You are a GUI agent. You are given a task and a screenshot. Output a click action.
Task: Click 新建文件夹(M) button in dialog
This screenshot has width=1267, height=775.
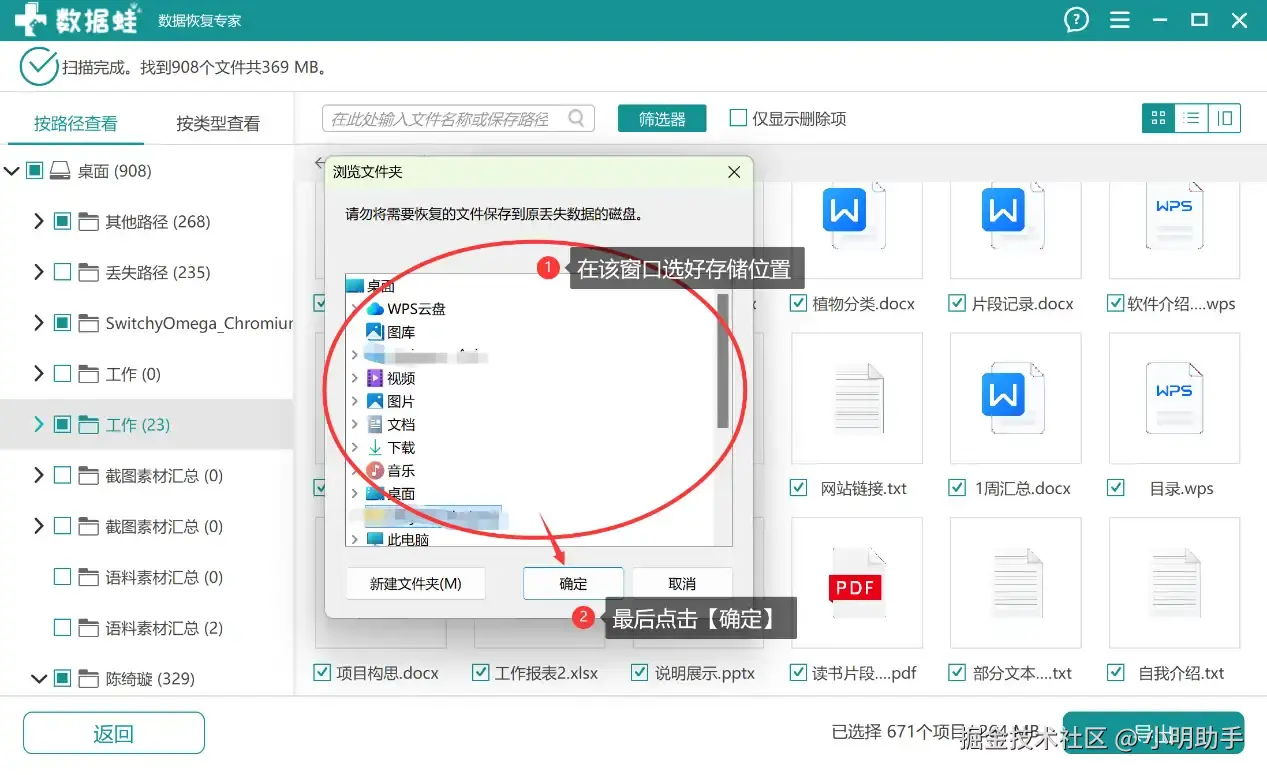pos(416,583)
